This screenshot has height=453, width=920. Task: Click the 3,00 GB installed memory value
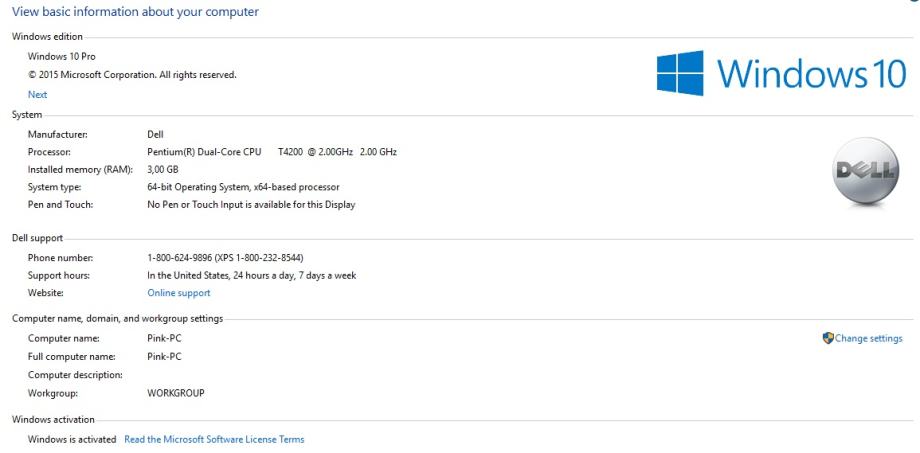(x=162, y=169)
